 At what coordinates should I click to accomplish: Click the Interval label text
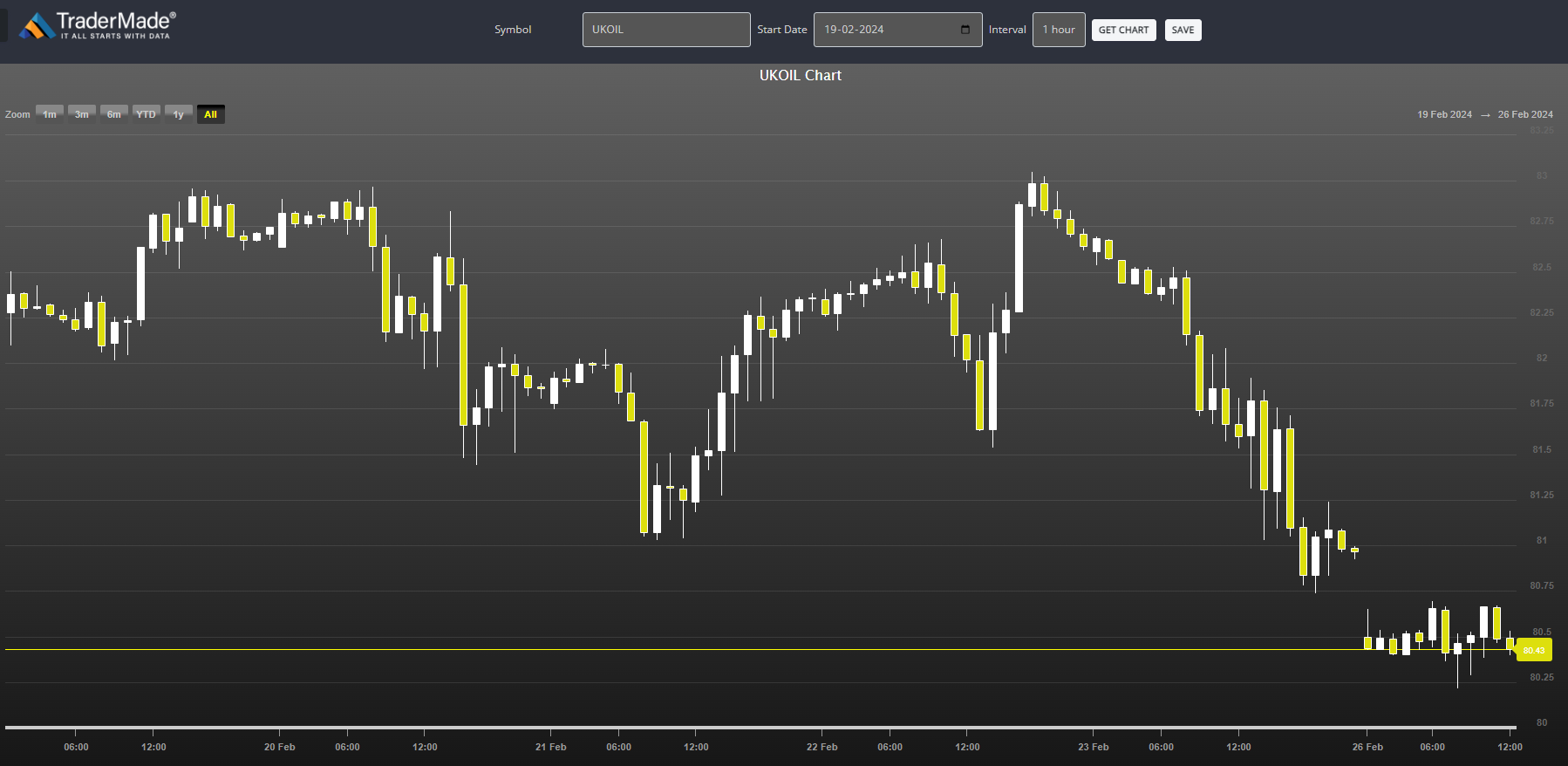click(1007, 30)
